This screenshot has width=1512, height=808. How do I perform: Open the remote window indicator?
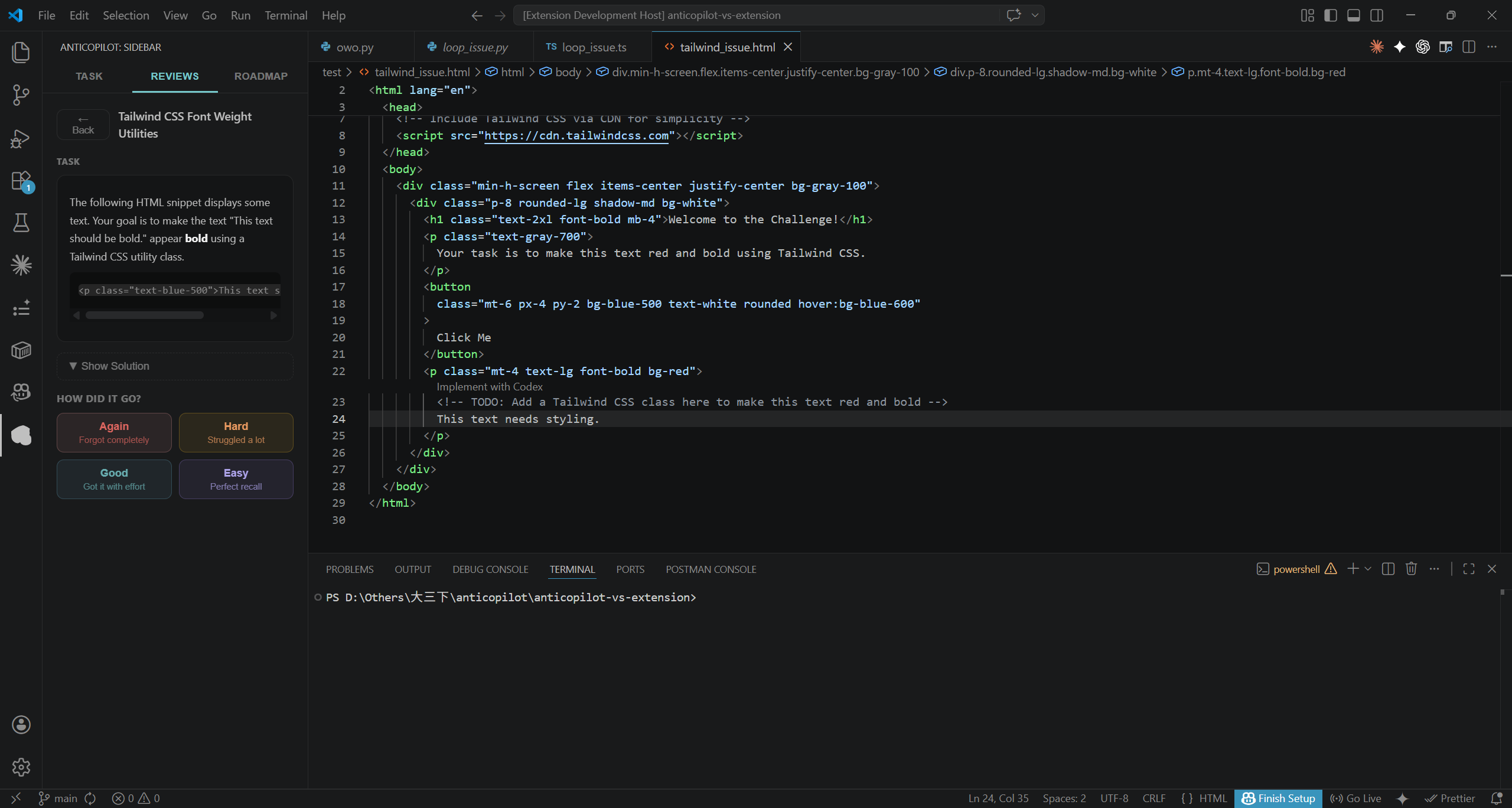click(x=16, y=799)
